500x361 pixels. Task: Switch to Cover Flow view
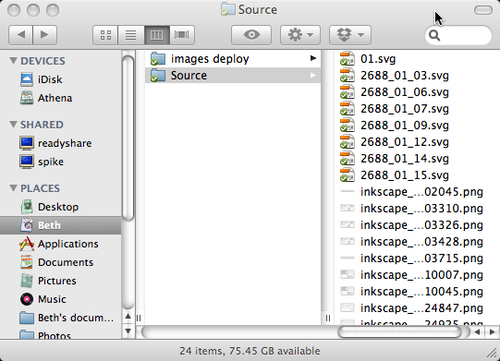point(182,35)
